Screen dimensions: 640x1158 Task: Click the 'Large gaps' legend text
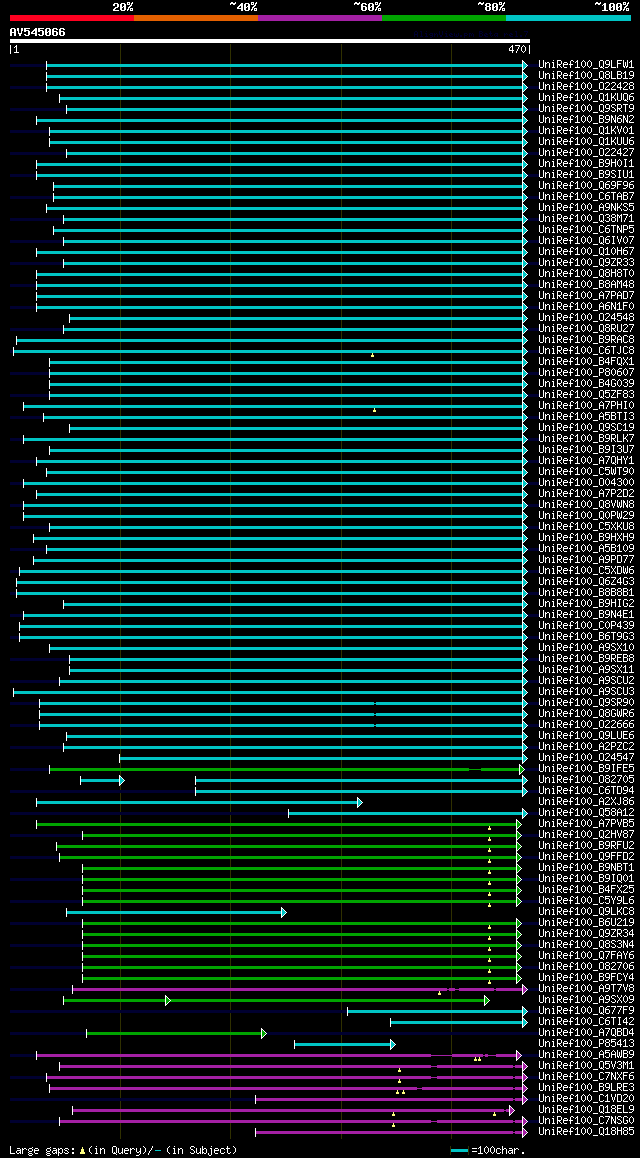(x=41, y=1150)
